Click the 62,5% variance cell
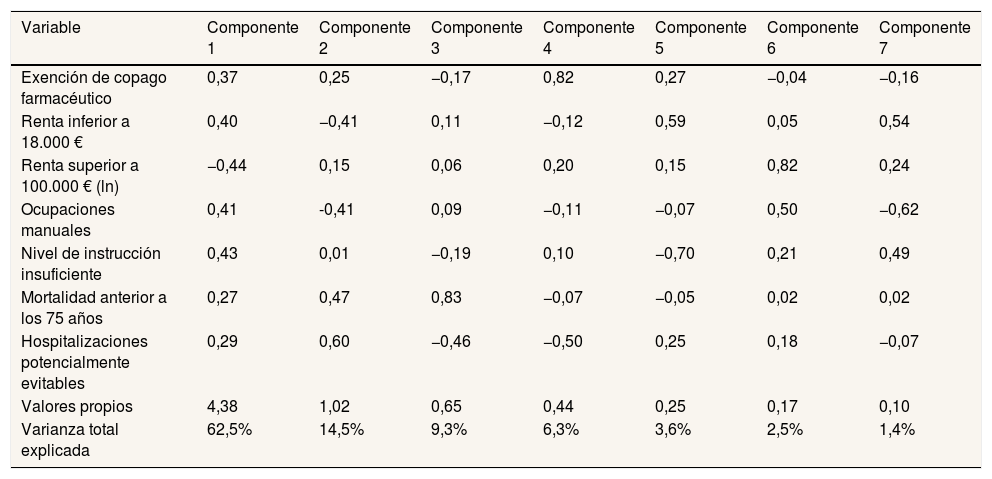The height and width of the screenshot is (479, 992). (226, 429)
